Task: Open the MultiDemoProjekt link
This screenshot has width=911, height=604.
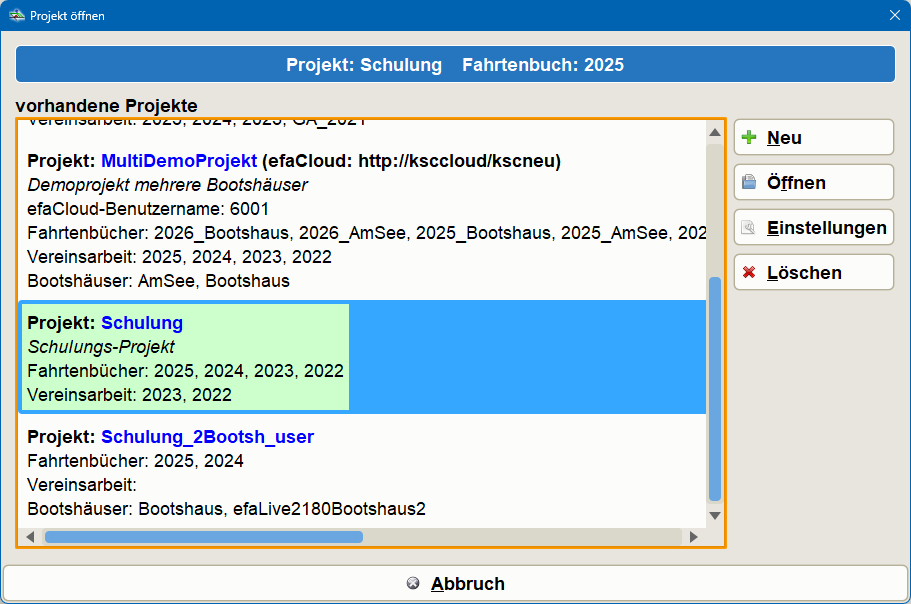Action: (178, 160)
